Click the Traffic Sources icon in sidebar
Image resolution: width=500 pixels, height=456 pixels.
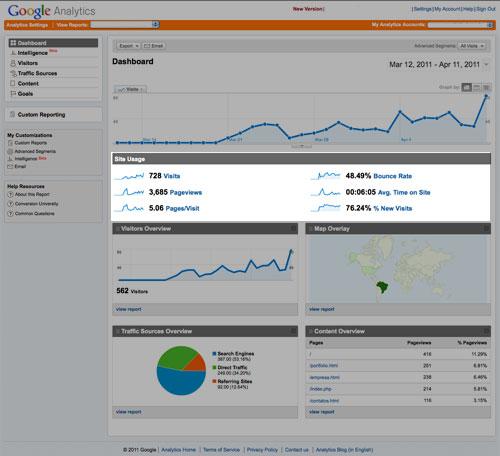[13, 73]
